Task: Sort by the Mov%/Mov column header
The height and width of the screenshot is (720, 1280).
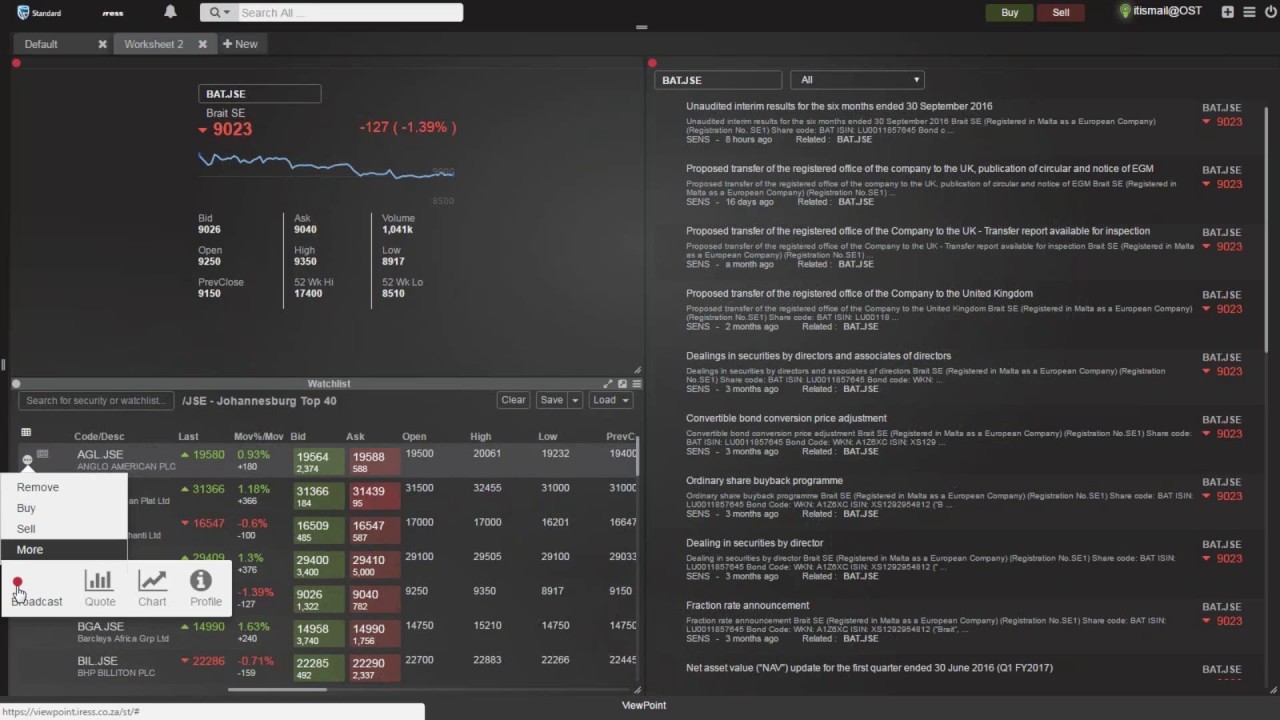Action: coord(259,436)
